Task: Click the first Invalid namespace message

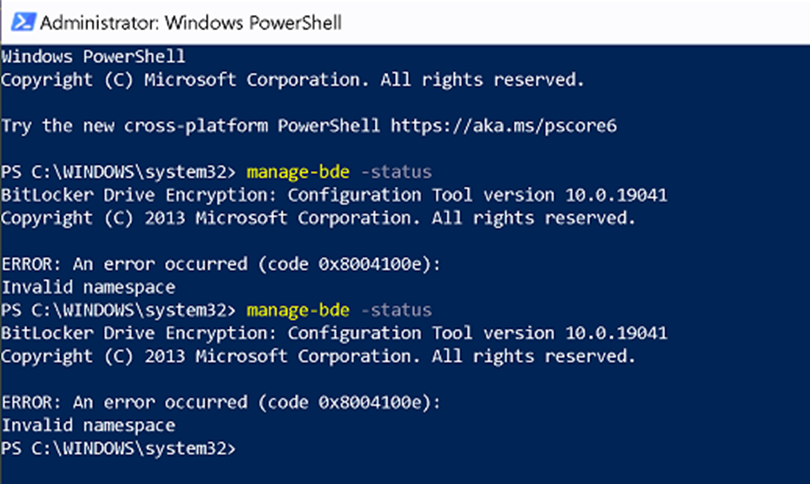Action: [88, 288]
